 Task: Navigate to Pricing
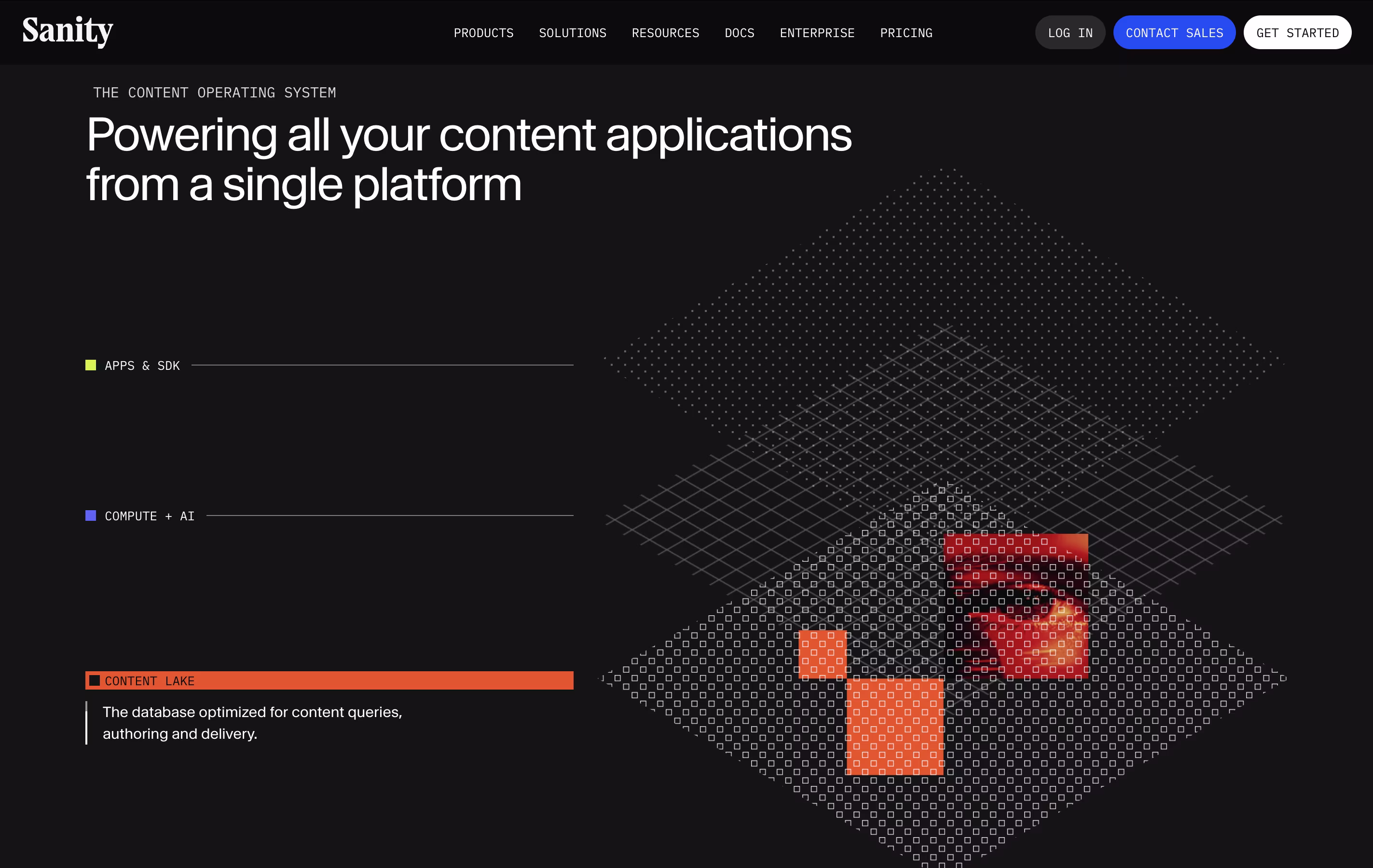(906, 33)
